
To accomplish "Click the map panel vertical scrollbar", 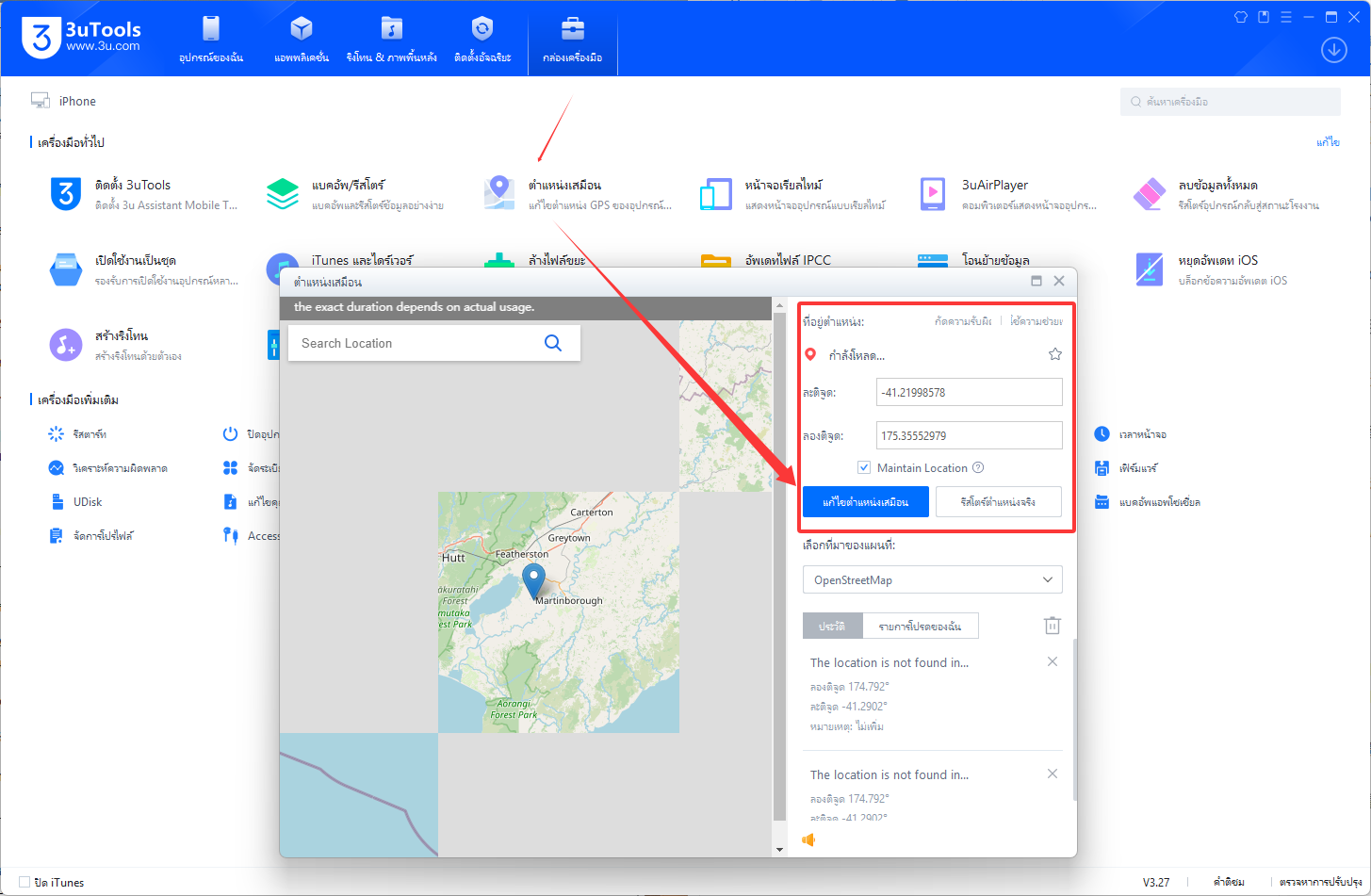I will pyautogui.click(x=779, y=565).
